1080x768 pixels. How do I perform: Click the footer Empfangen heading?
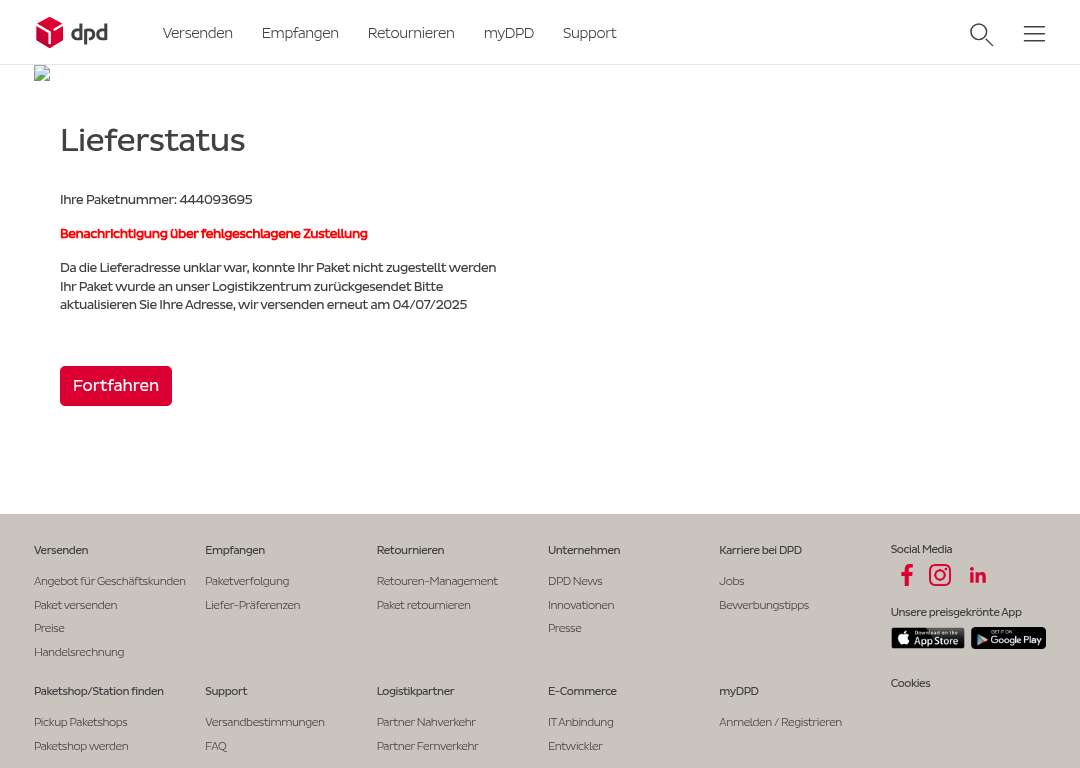point(235,550)
